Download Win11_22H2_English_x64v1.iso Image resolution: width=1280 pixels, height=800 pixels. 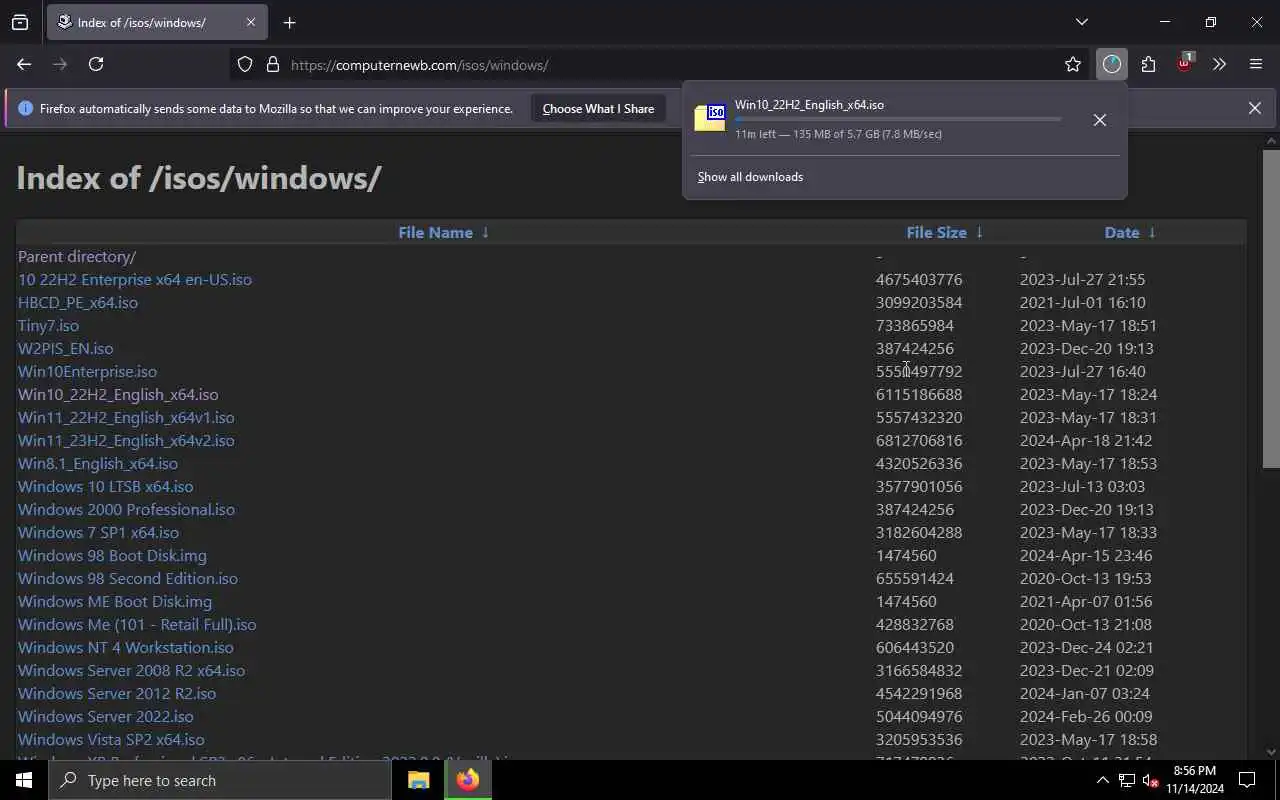click(126, 418)
